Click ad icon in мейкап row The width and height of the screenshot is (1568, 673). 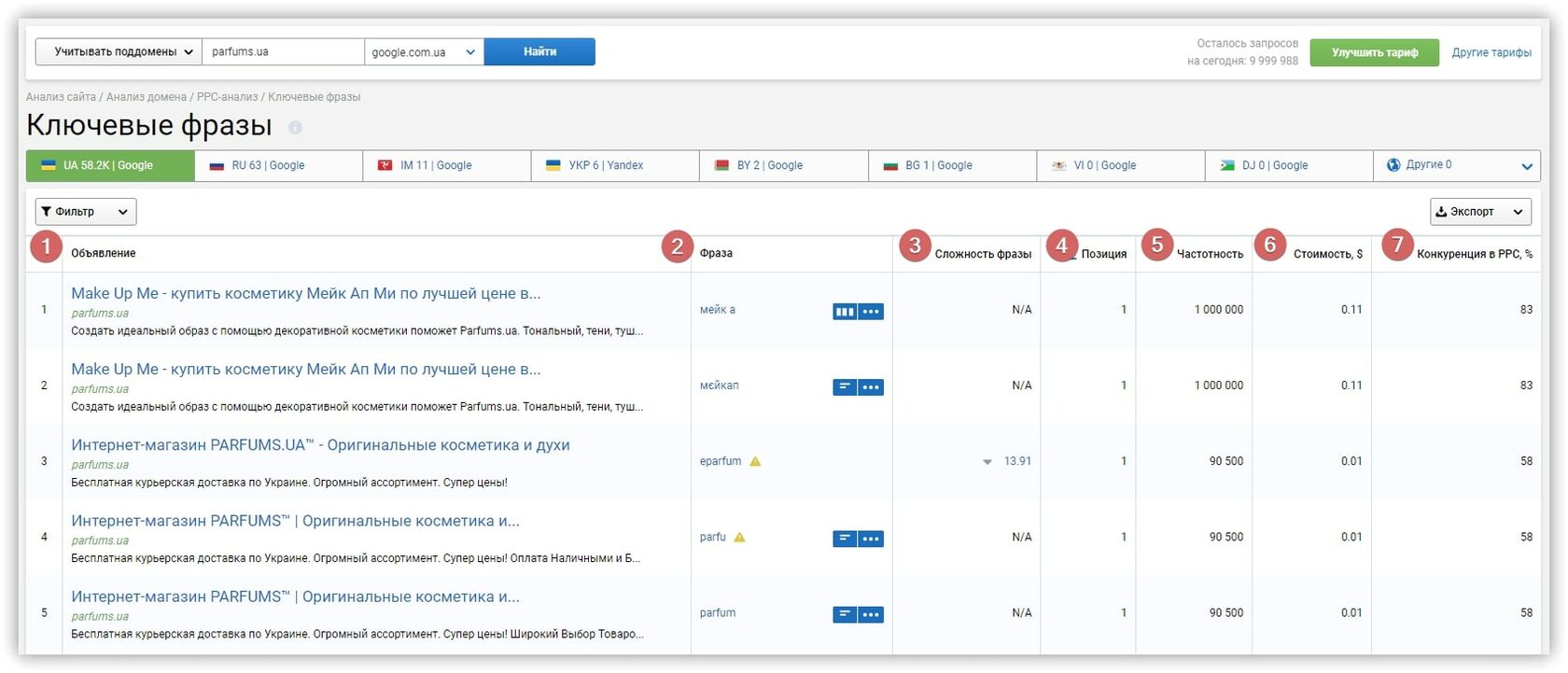click(845, 387)
